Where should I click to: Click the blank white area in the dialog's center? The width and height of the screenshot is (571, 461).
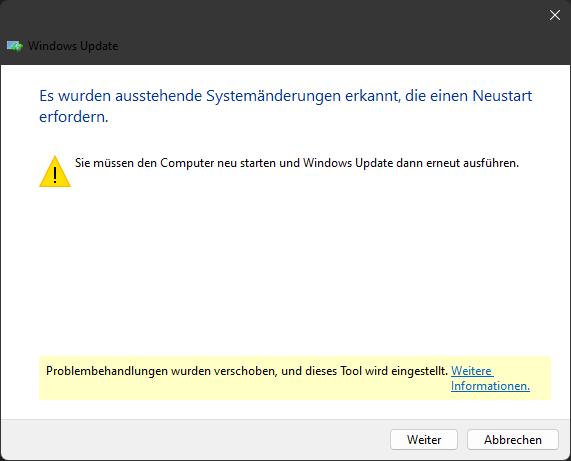pyautogui.click(x=286, y=269)
